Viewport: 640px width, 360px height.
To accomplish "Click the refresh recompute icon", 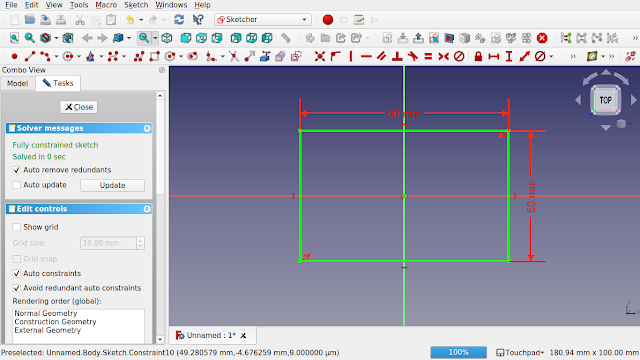I will tap(179, 20).
